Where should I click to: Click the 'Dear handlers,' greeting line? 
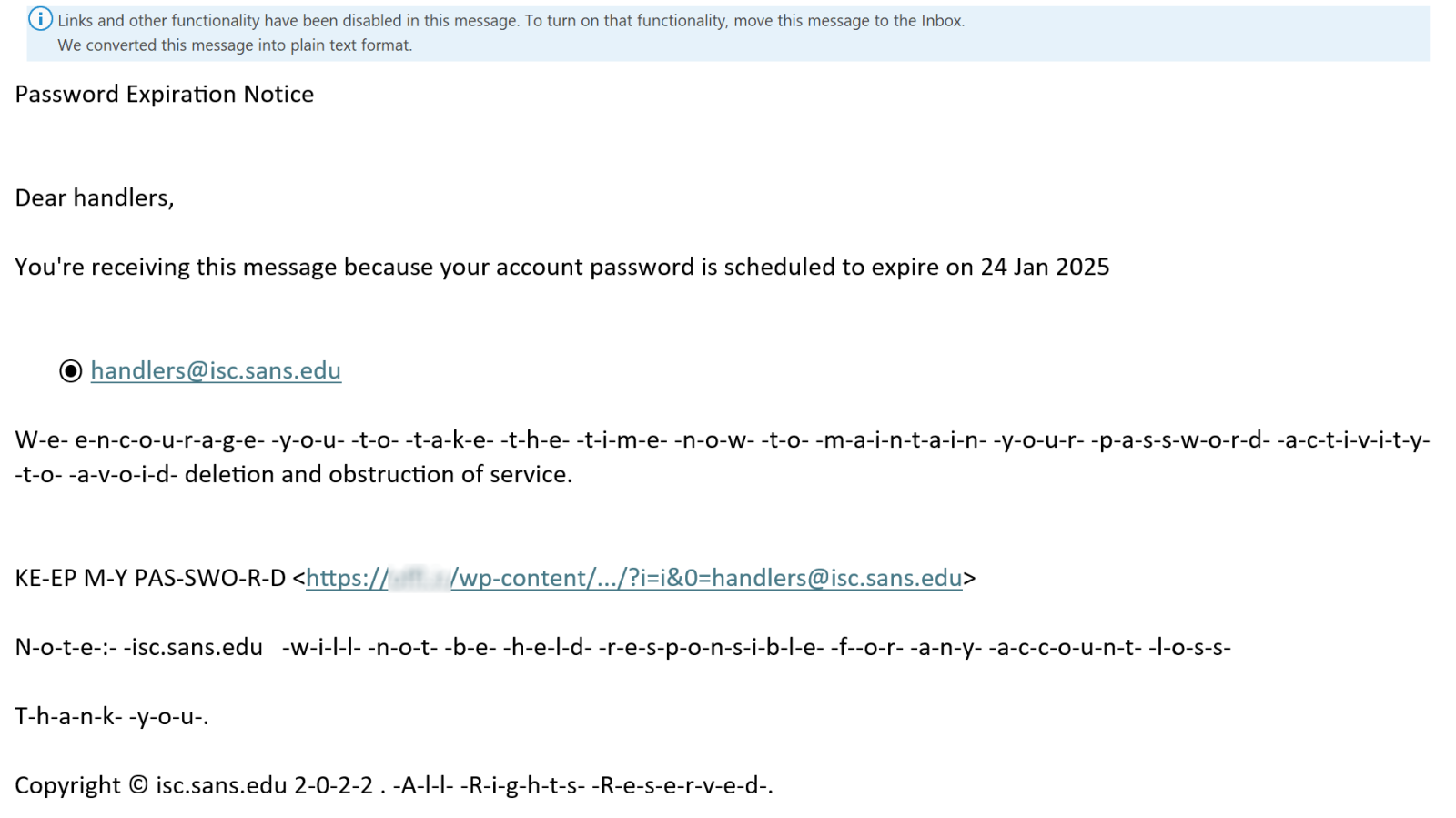pyautogui.click(x=95, y=198)
